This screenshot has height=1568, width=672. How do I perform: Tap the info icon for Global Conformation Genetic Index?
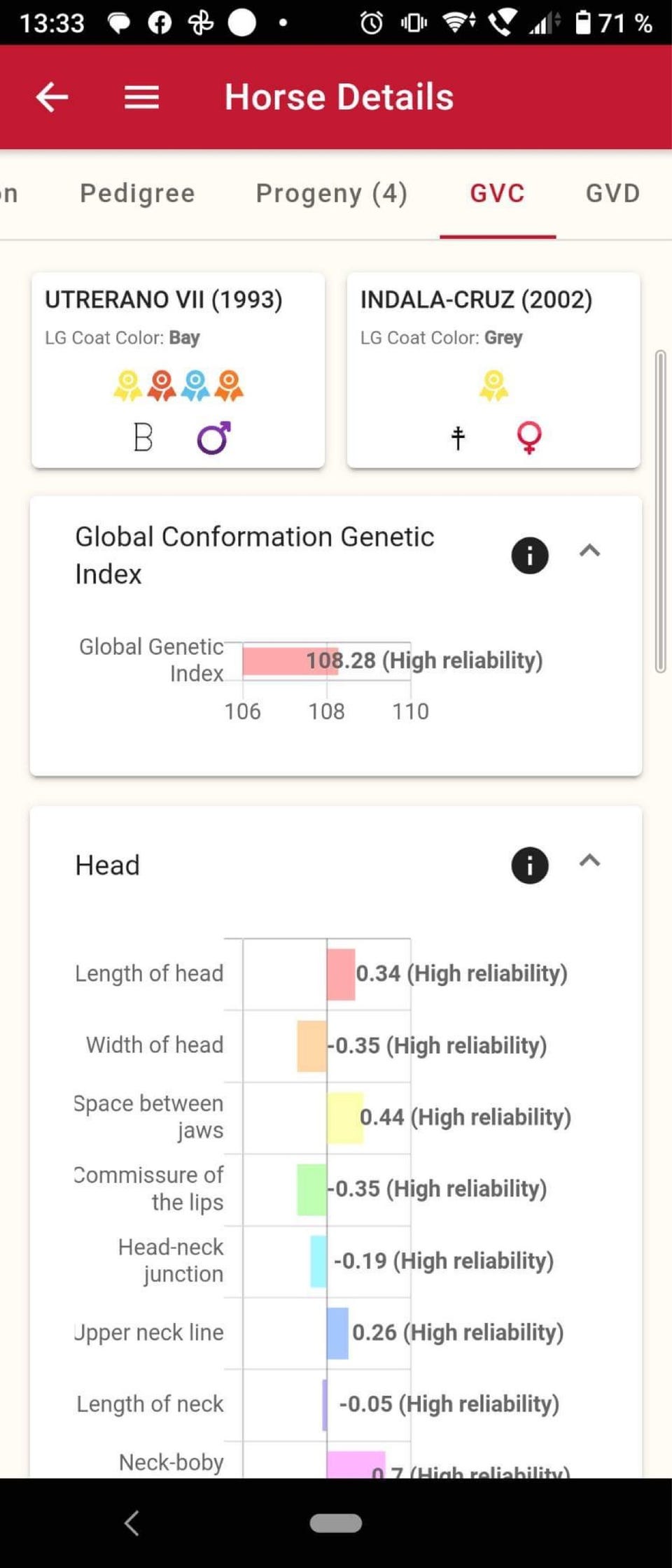[529, 556]
